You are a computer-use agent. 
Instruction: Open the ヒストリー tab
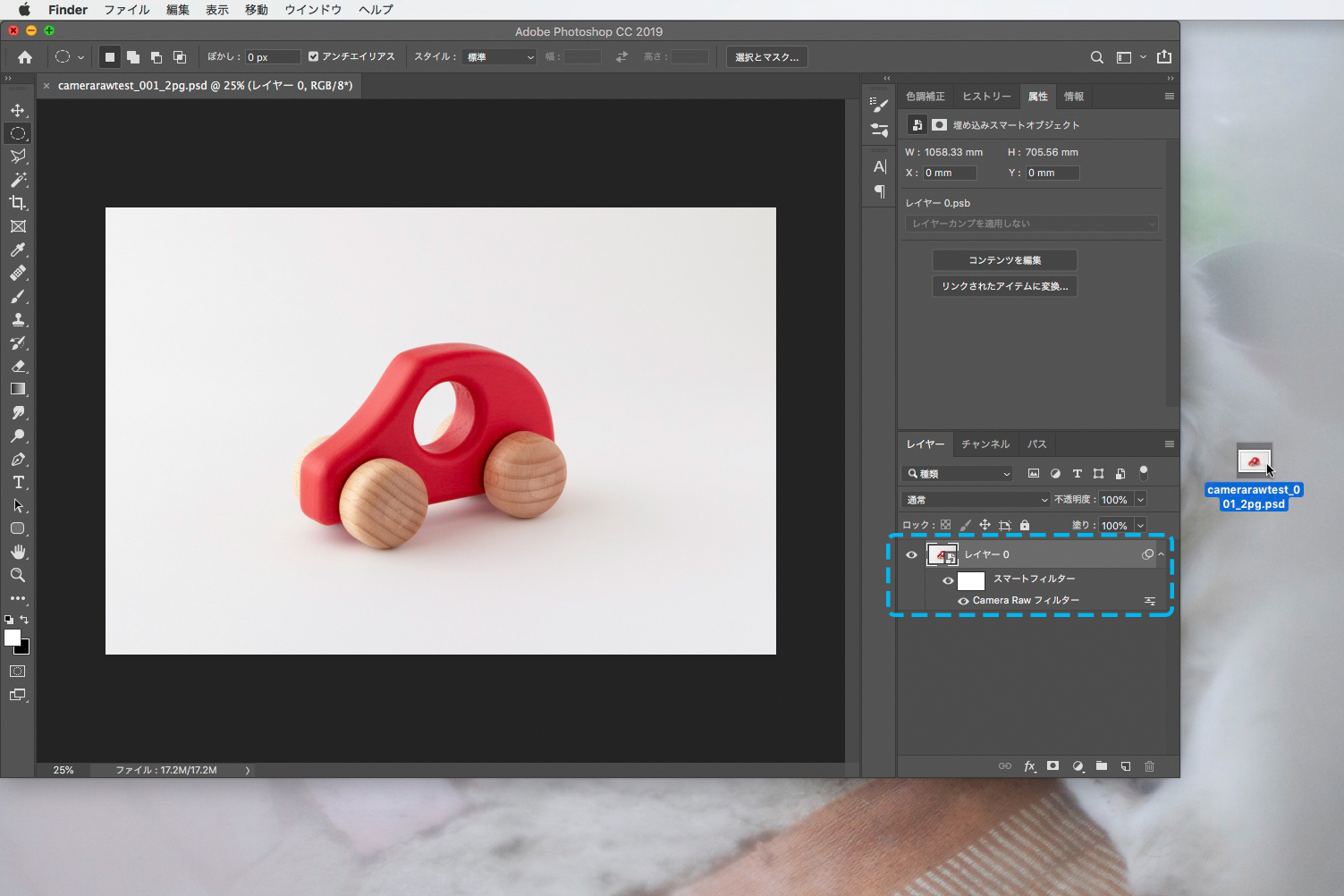986,97
